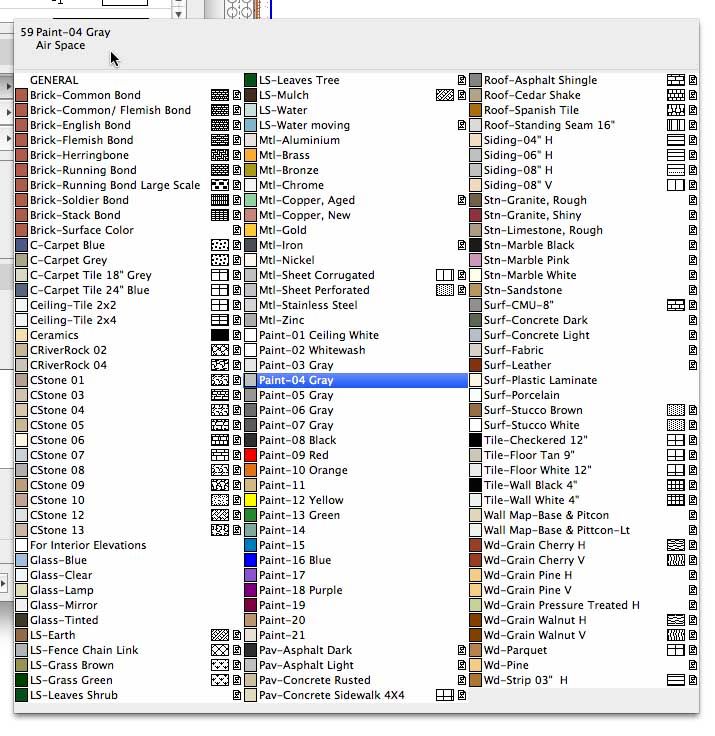This screenshot has width=715, height=736.
Task: Click the stone pattern icon for CStone 06
Action: [220, 440]
